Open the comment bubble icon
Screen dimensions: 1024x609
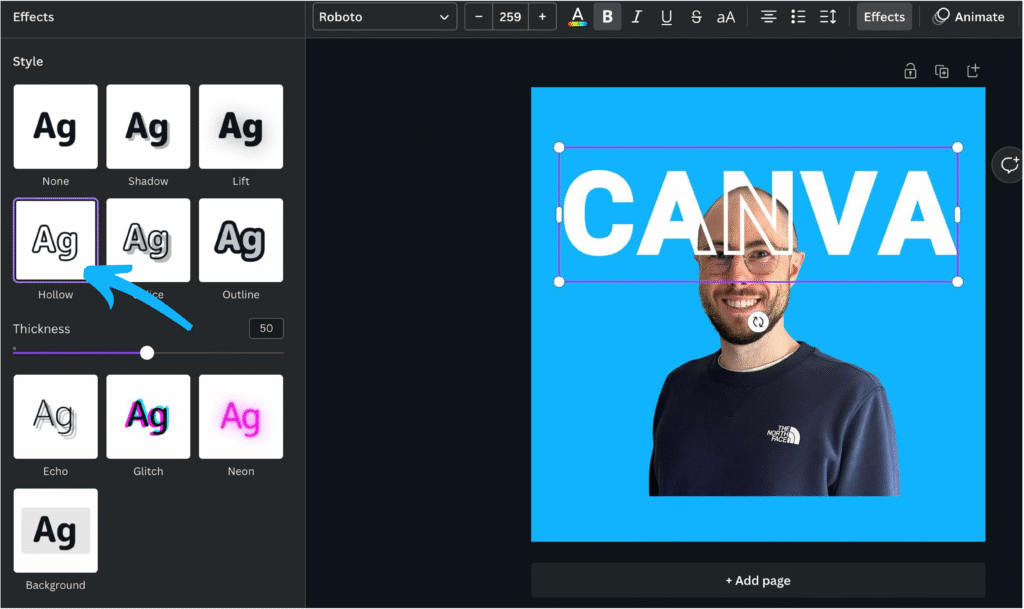pyautogui.click(x=1009, y=164)
